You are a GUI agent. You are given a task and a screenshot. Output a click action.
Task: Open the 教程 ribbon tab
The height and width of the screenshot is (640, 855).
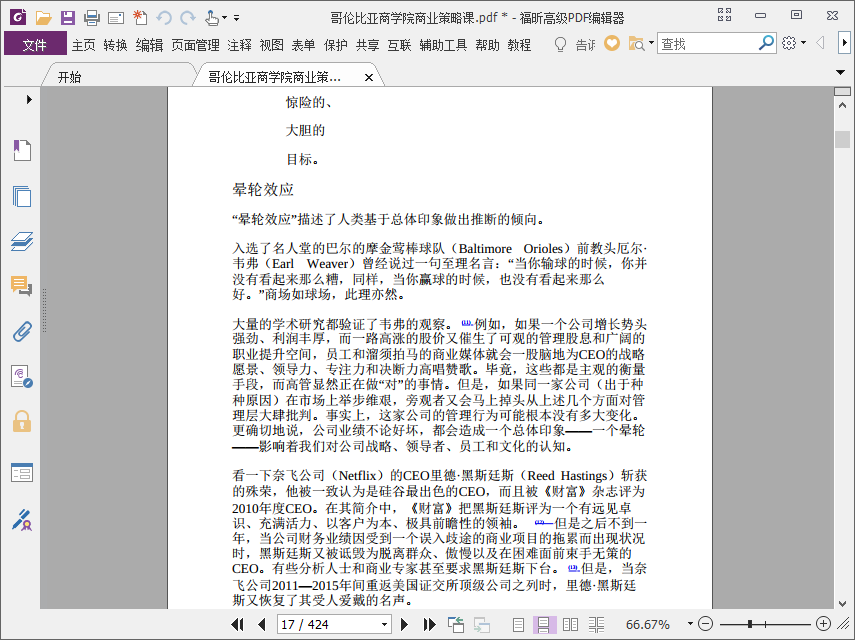coord(519,45)
